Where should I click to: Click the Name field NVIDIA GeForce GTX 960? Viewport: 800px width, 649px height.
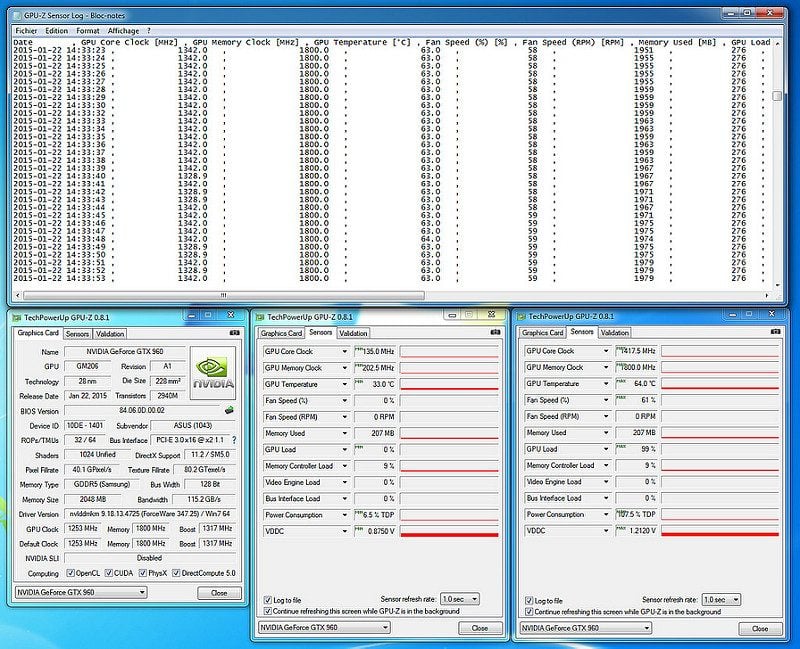(124, 352)
